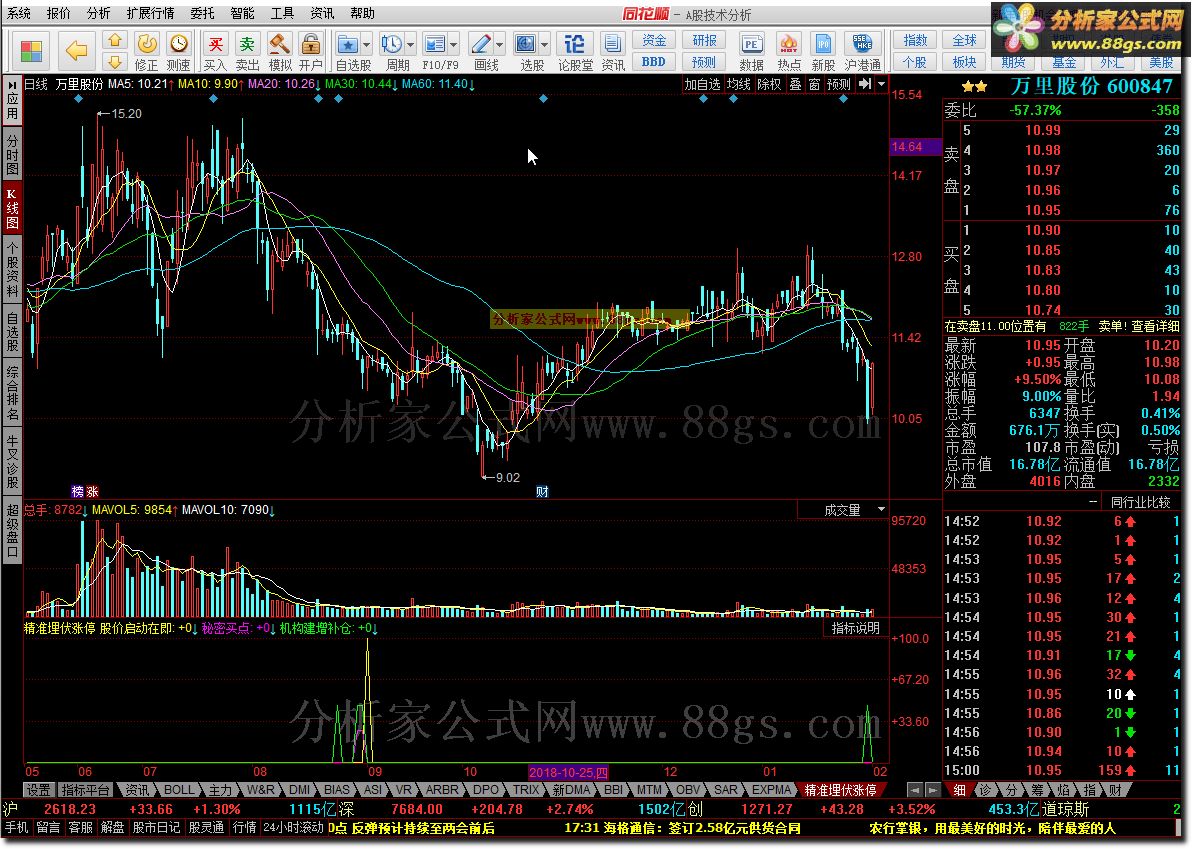Open 个股资料 in left sidebar
This screenshot has height=849, width=1193.
point(12,271)
